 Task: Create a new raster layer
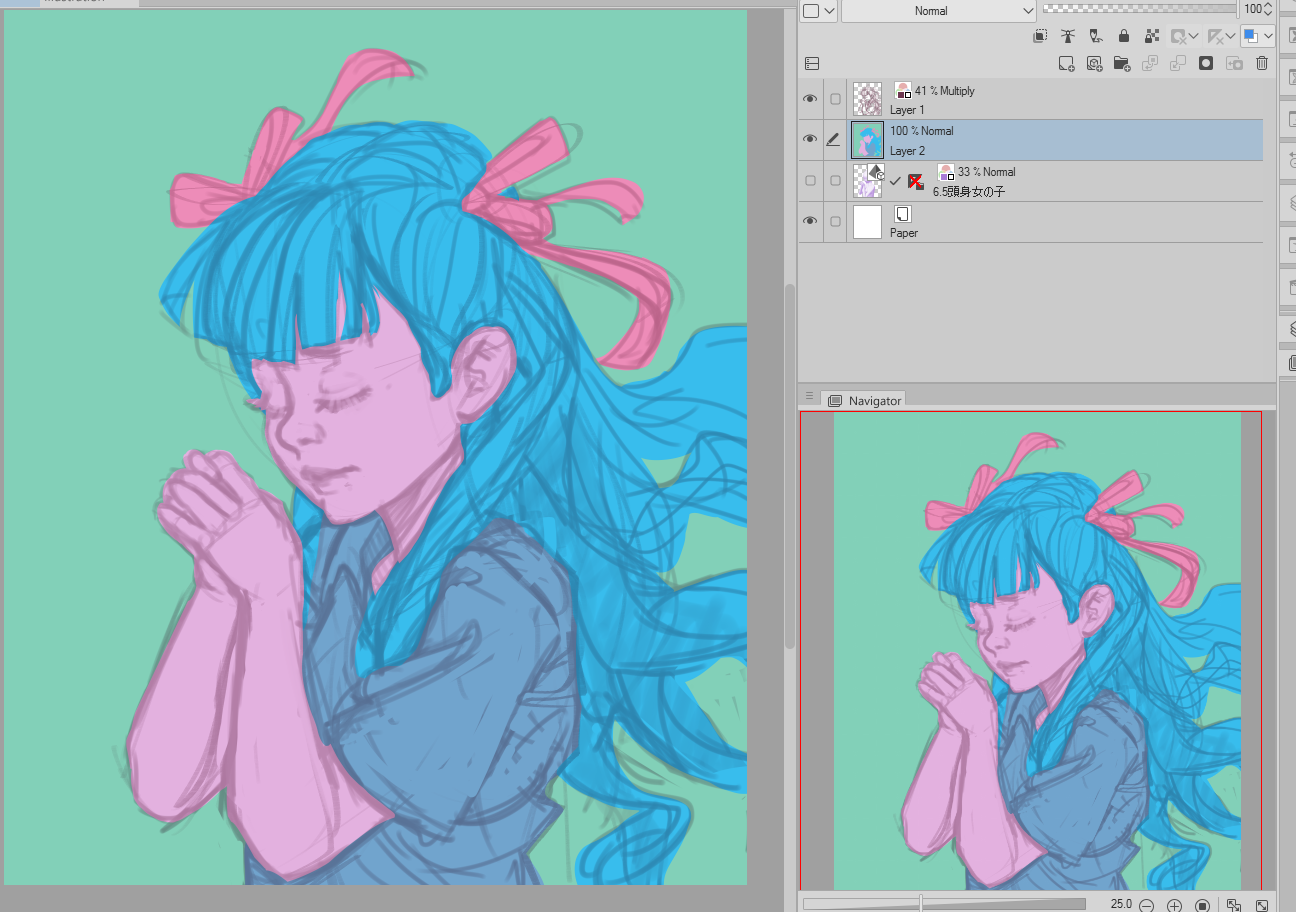coord(1067,63)
